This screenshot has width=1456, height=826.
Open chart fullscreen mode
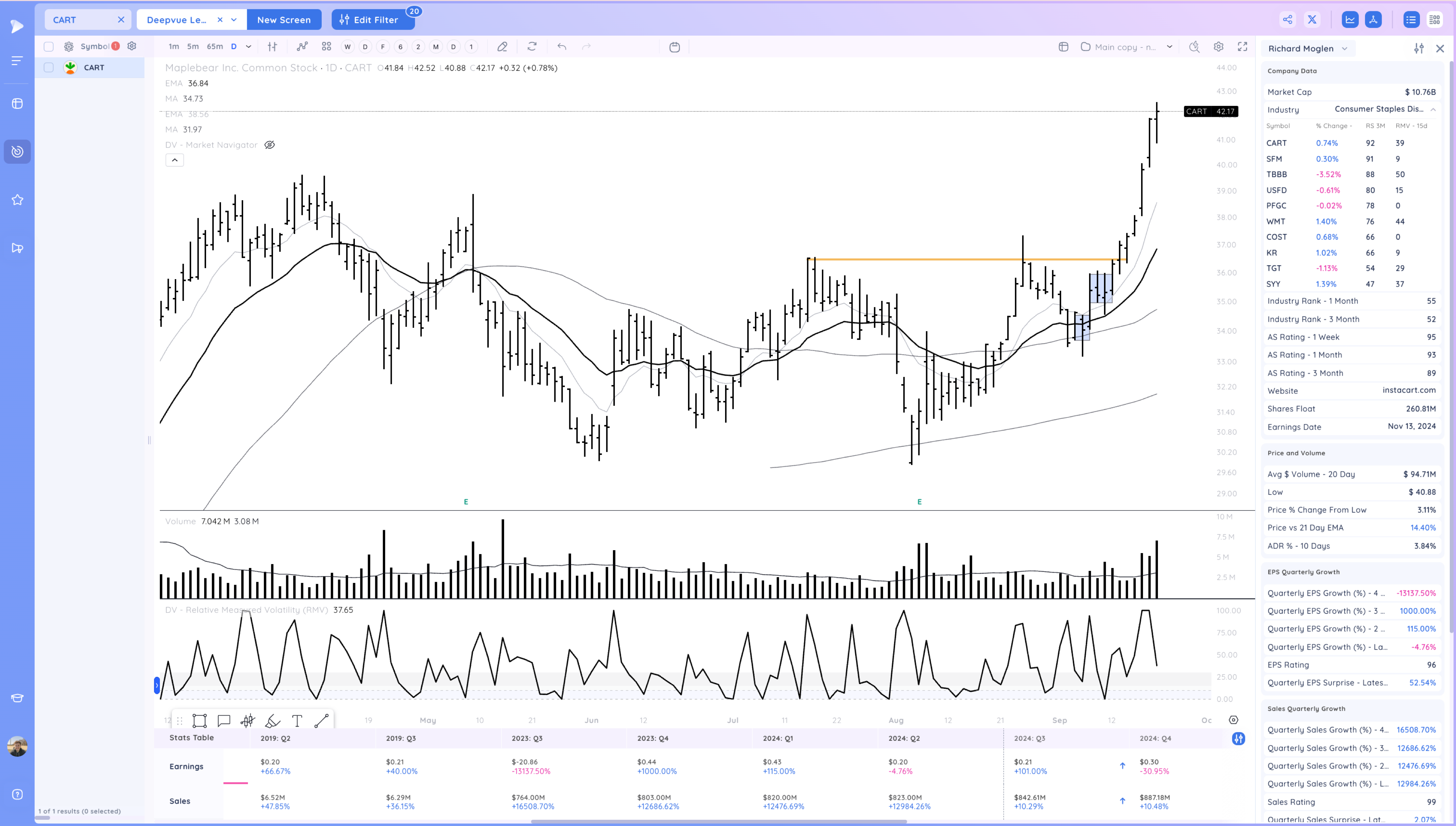pyautogui.click(x=1242, y=47)
